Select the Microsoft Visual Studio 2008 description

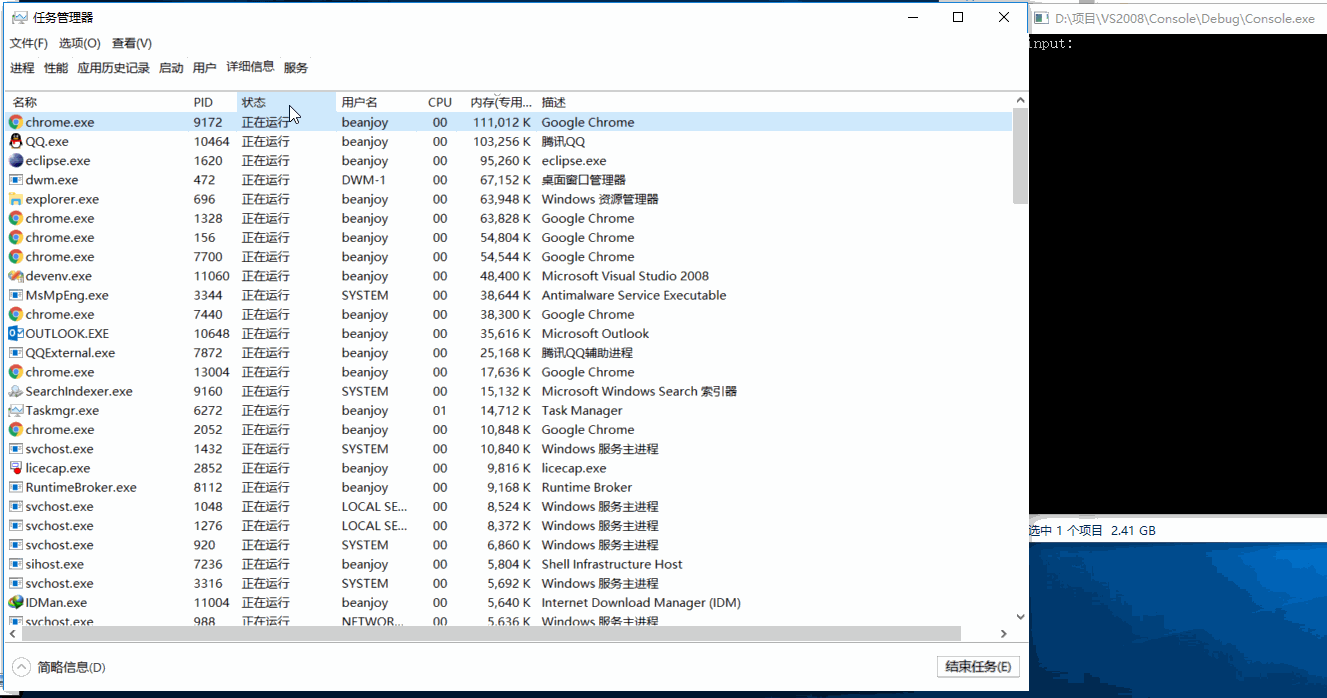point(625,276)
